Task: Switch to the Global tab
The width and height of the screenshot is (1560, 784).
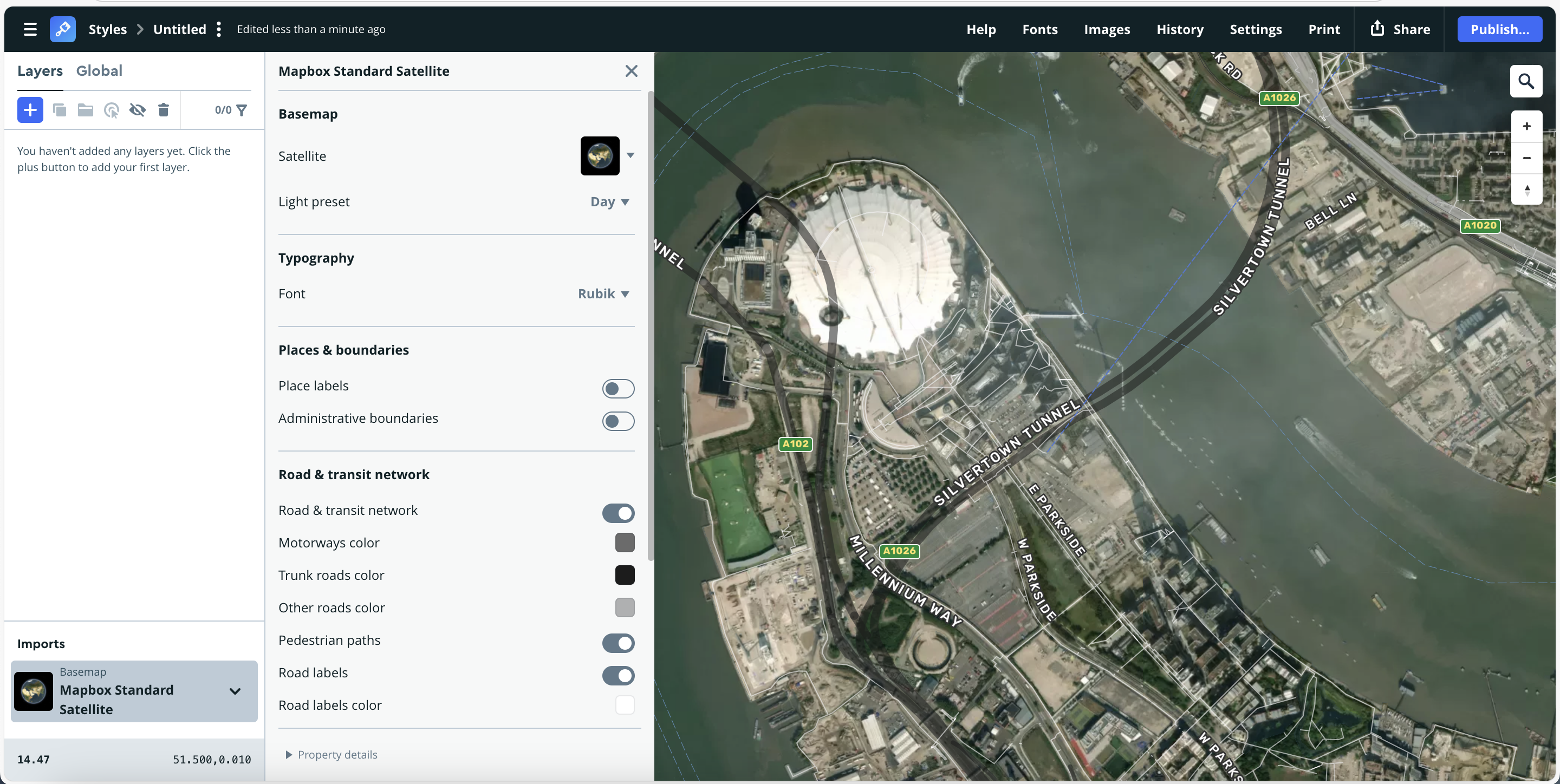Action: (99, 70)
